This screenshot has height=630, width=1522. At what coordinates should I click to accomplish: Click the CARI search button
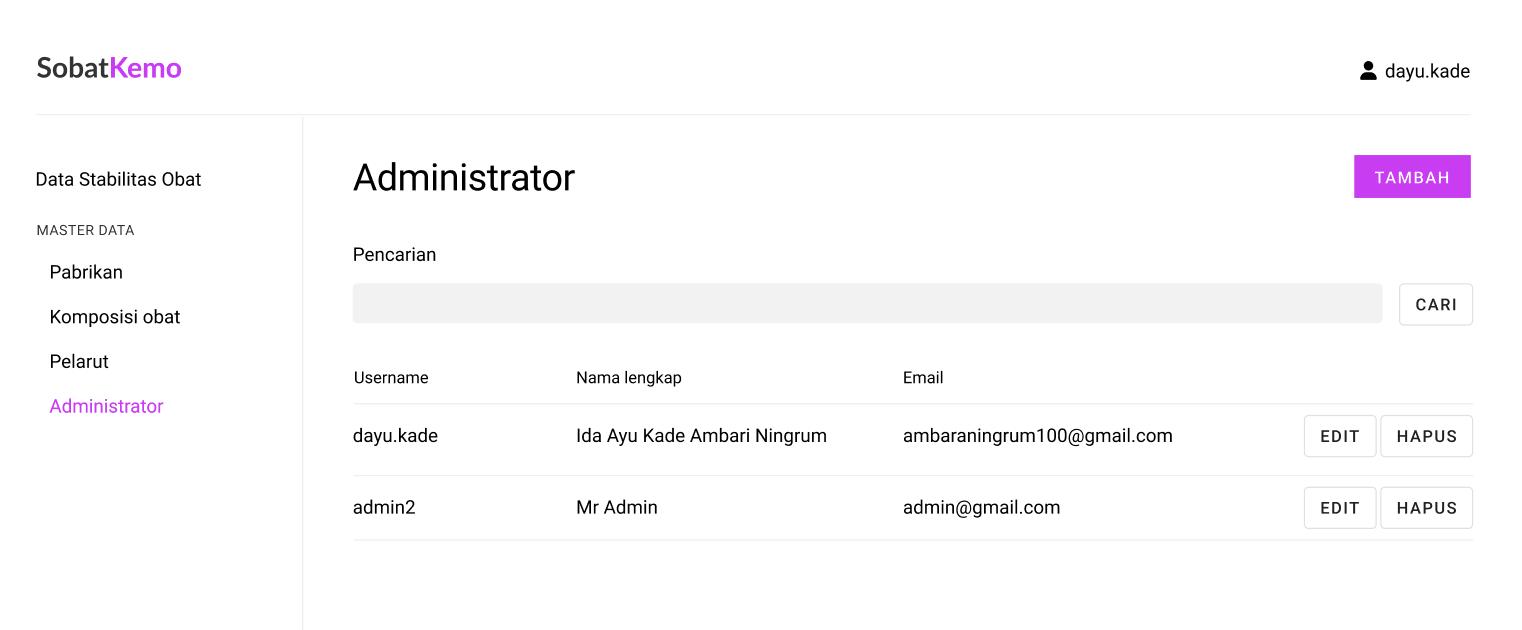[x=1435, y=304]
